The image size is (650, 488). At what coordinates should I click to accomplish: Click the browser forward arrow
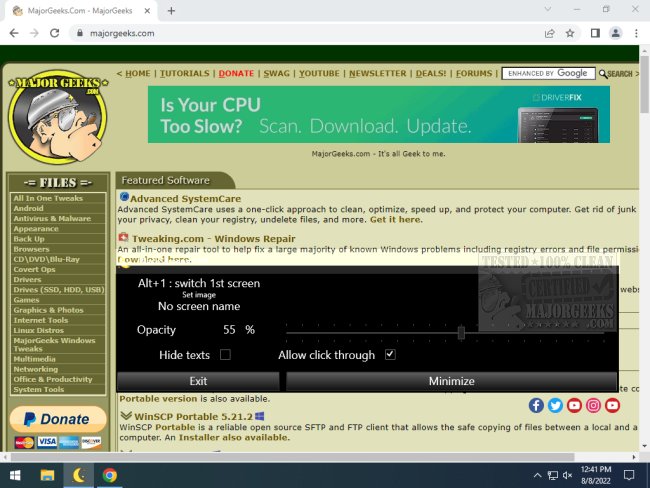(34, 33)
